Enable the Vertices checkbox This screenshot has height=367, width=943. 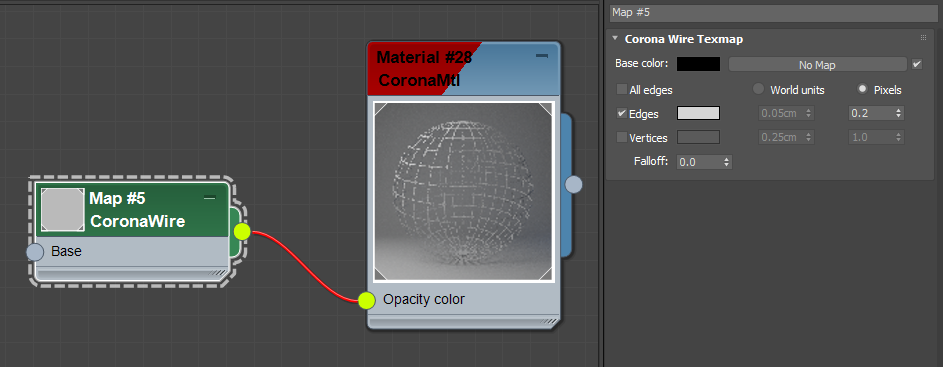[622, 137]
